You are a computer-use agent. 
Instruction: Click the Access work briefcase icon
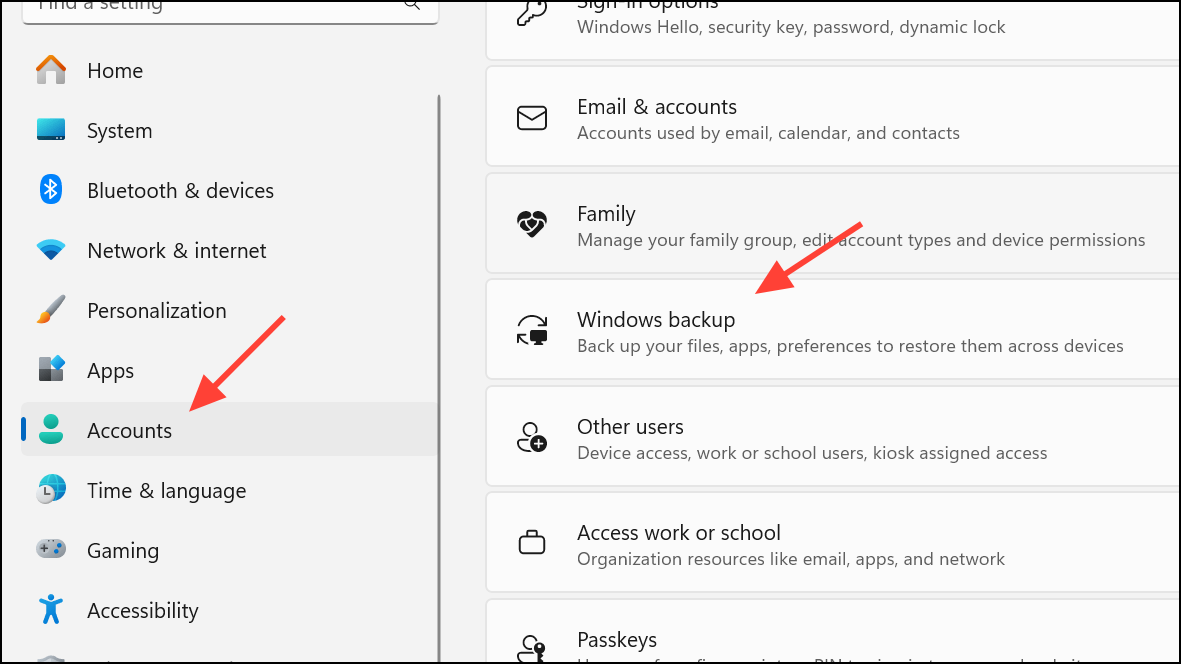532,542
